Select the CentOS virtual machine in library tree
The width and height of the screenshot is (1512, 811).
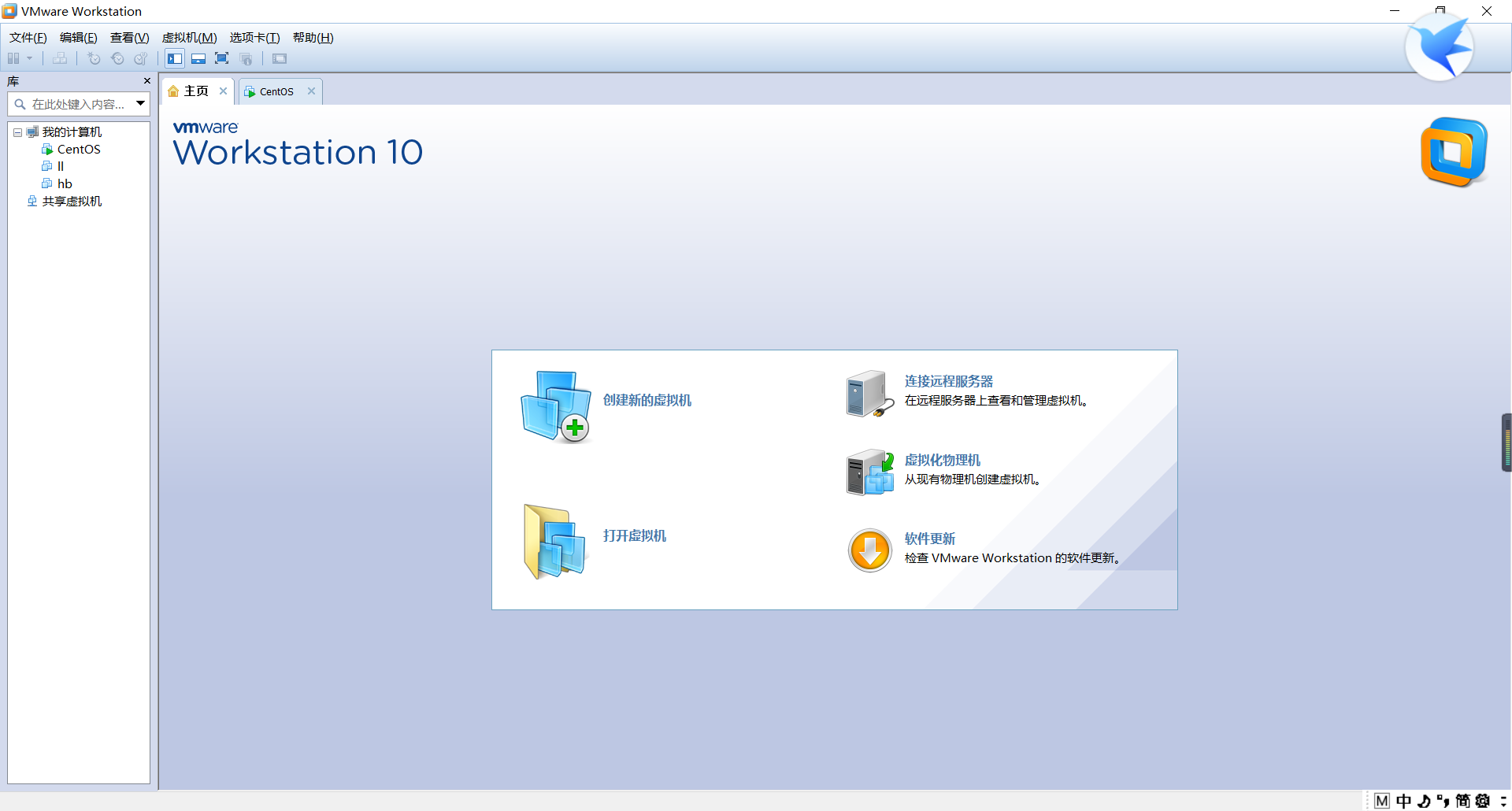click(79, 150)
